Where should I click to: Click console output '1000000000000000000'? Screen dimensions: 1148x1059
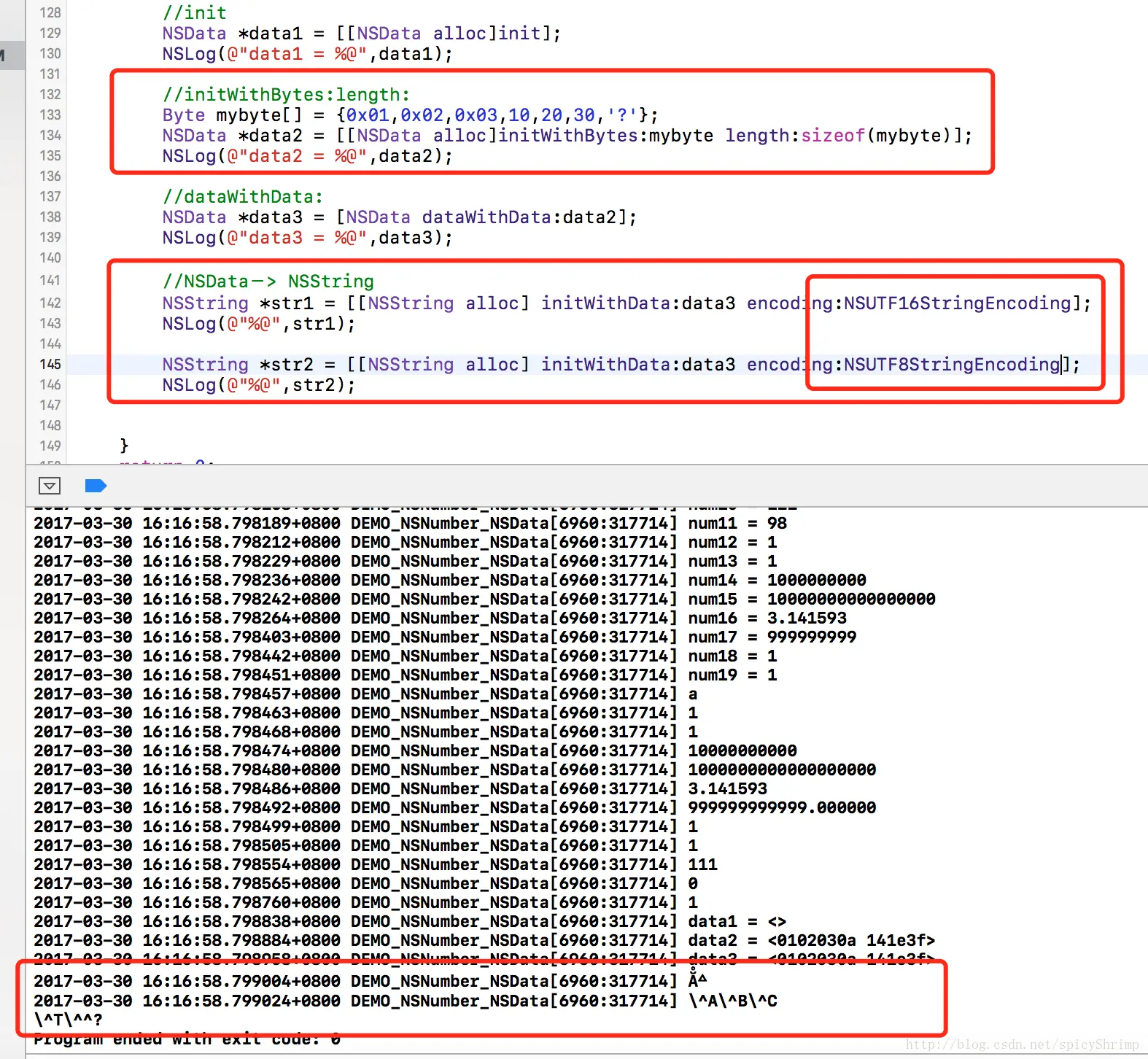tap(782, 769)
